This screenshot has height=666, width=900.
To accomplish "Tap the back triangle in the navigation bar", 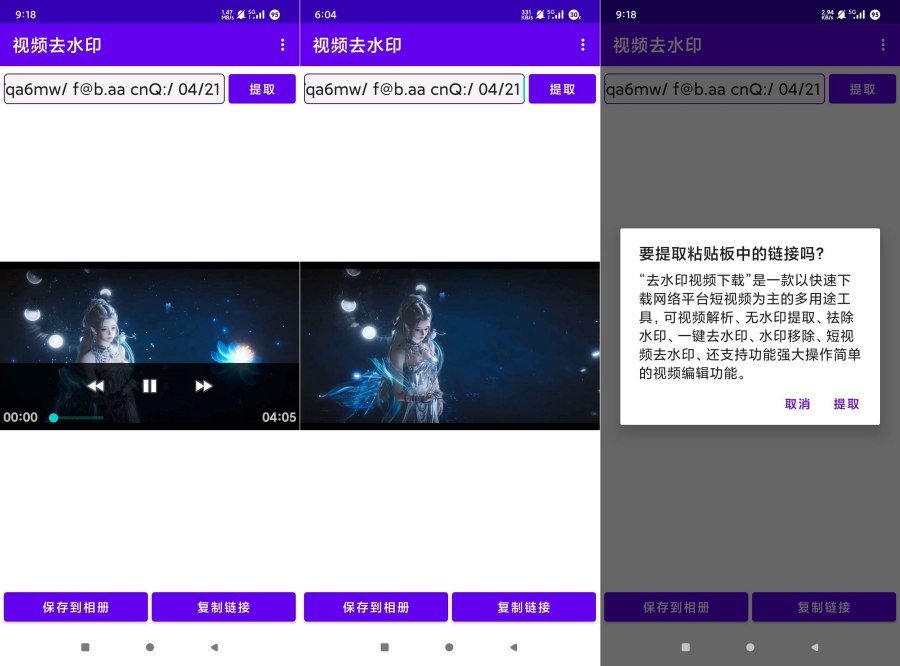I will pyautogui.click(x=213, y=648).
